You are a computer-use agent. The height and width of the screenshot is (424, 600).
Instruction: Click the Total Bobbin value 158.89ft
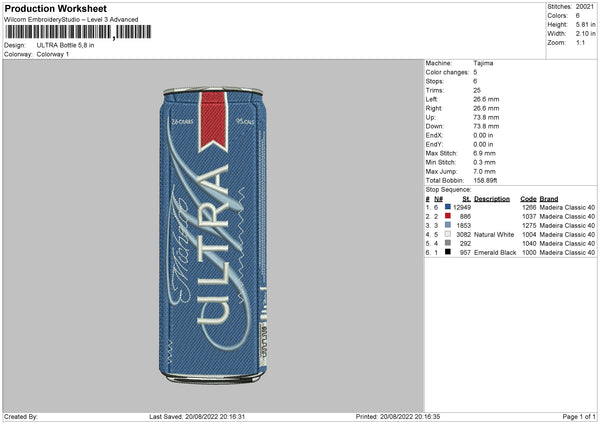pos(485,181)
